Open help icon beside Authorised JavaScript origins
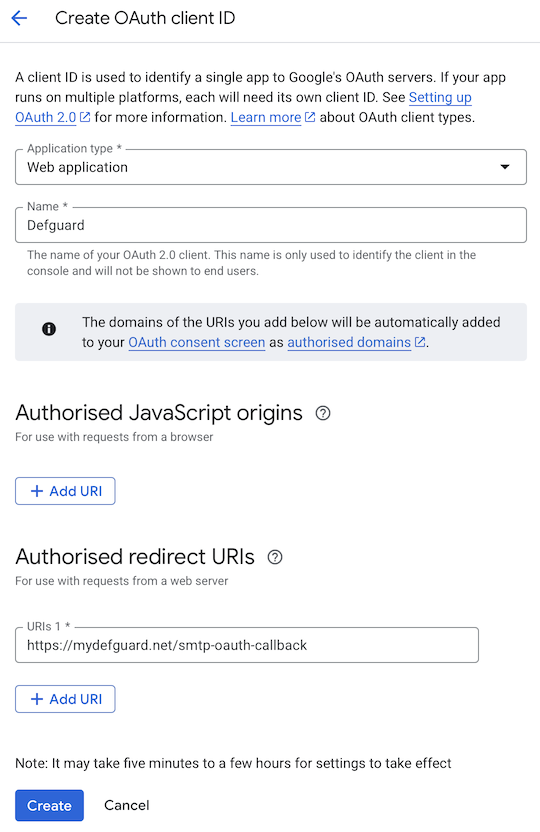 [x=323, y=413]
